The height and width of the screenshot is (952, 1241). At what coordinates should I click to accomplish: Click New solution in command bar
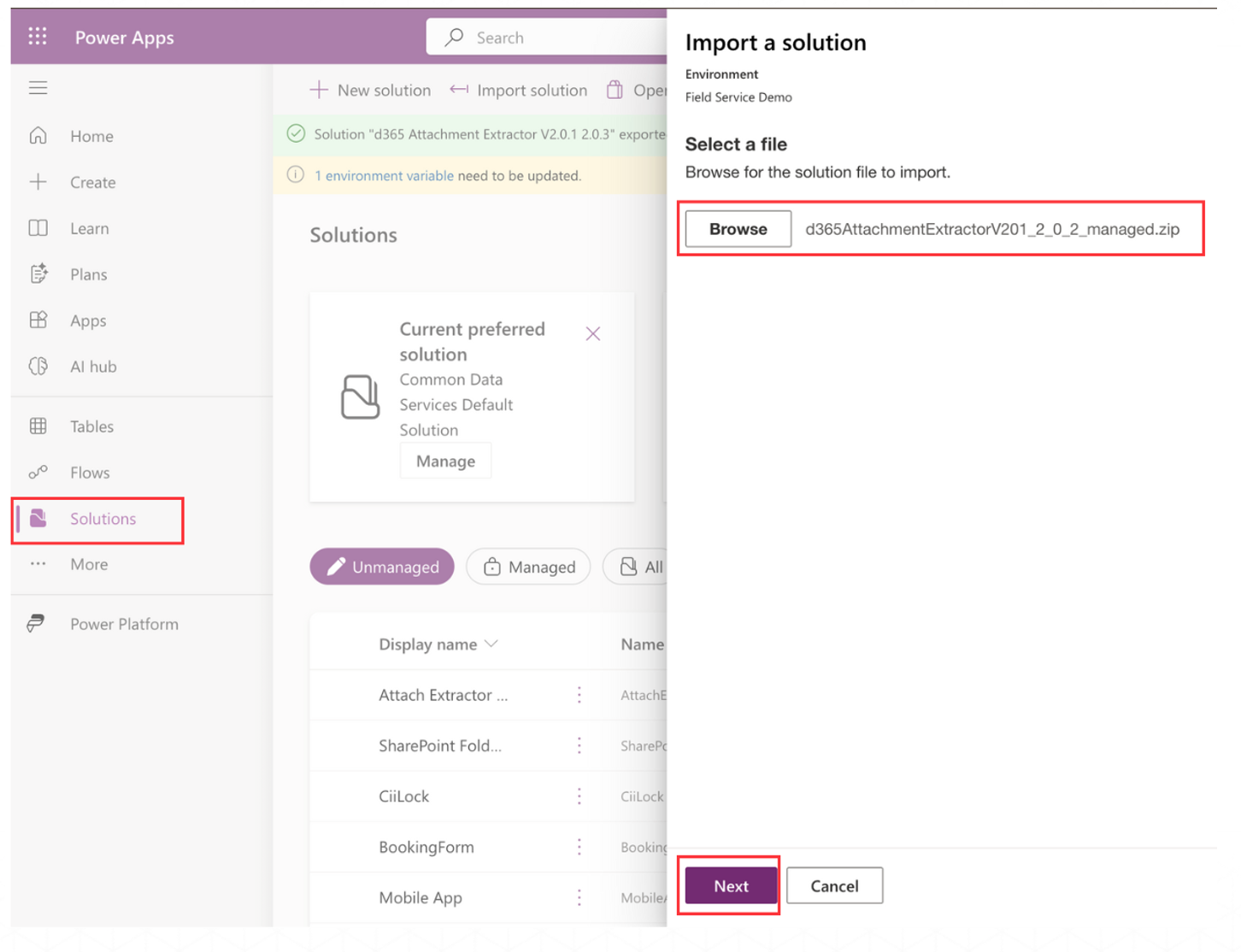[x=371, y=90]
